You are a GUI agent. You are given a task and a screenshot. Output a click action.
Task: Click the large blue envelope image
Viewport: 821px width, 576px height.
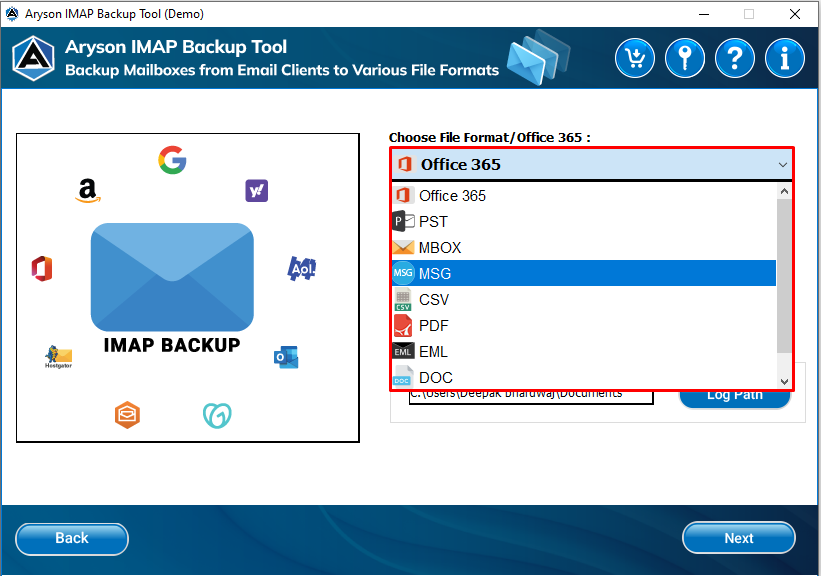[x=172, y=277]
